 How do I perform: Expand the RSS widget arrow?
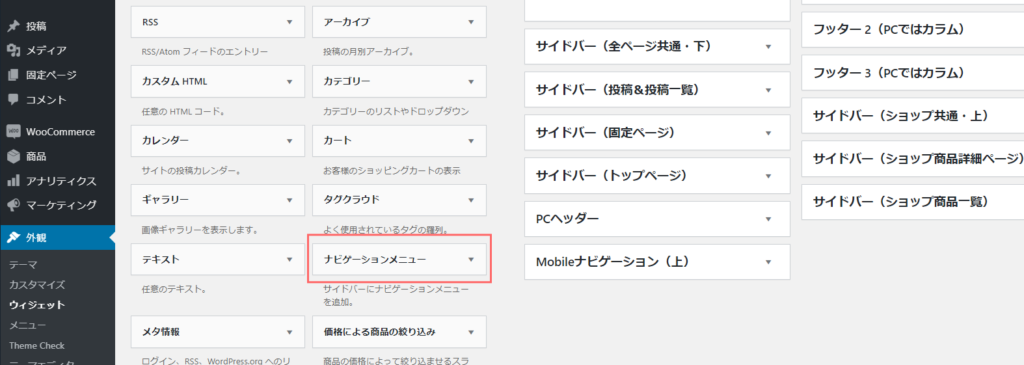click(289, 22)
